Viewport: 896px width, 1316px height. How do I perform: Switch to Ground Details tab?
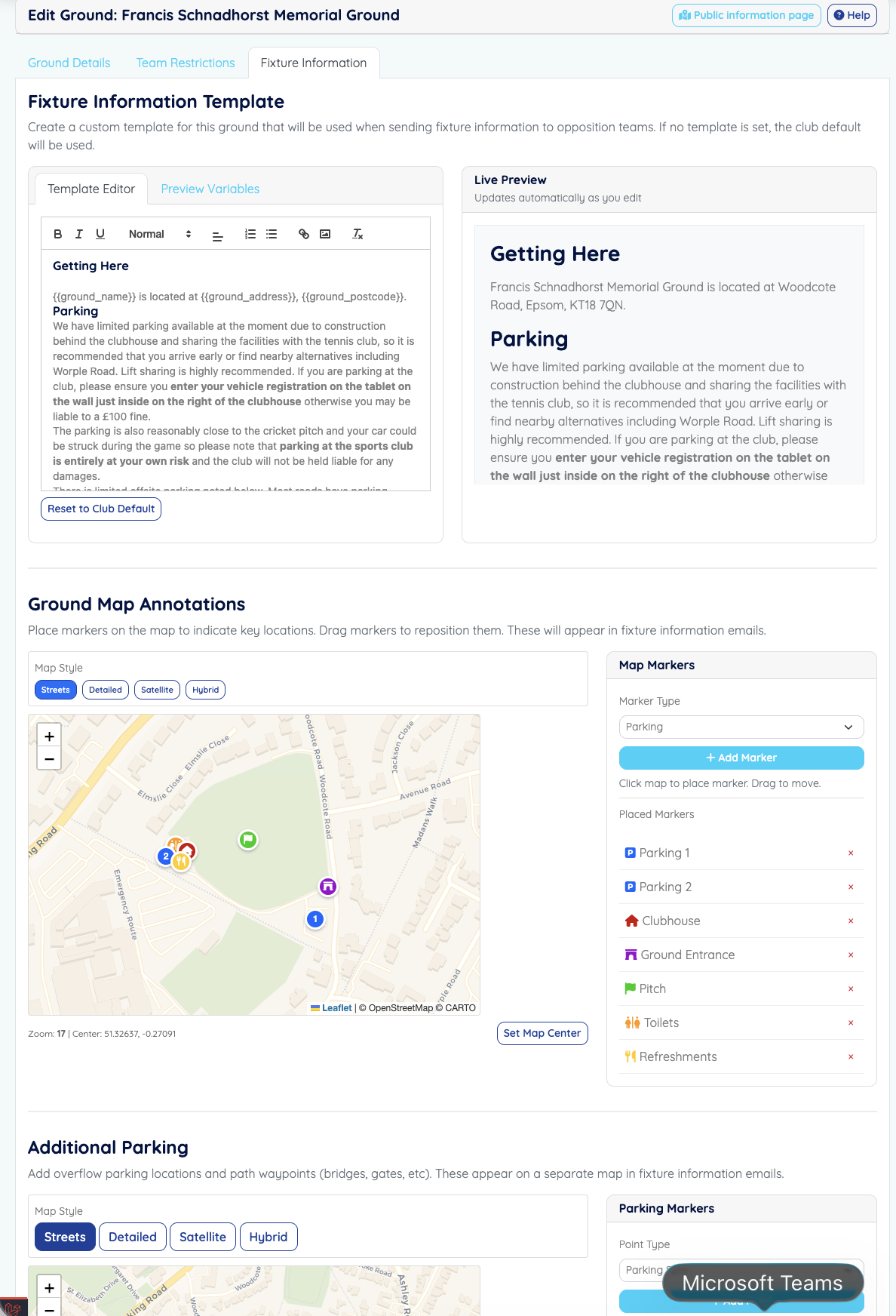pos(69,63)
